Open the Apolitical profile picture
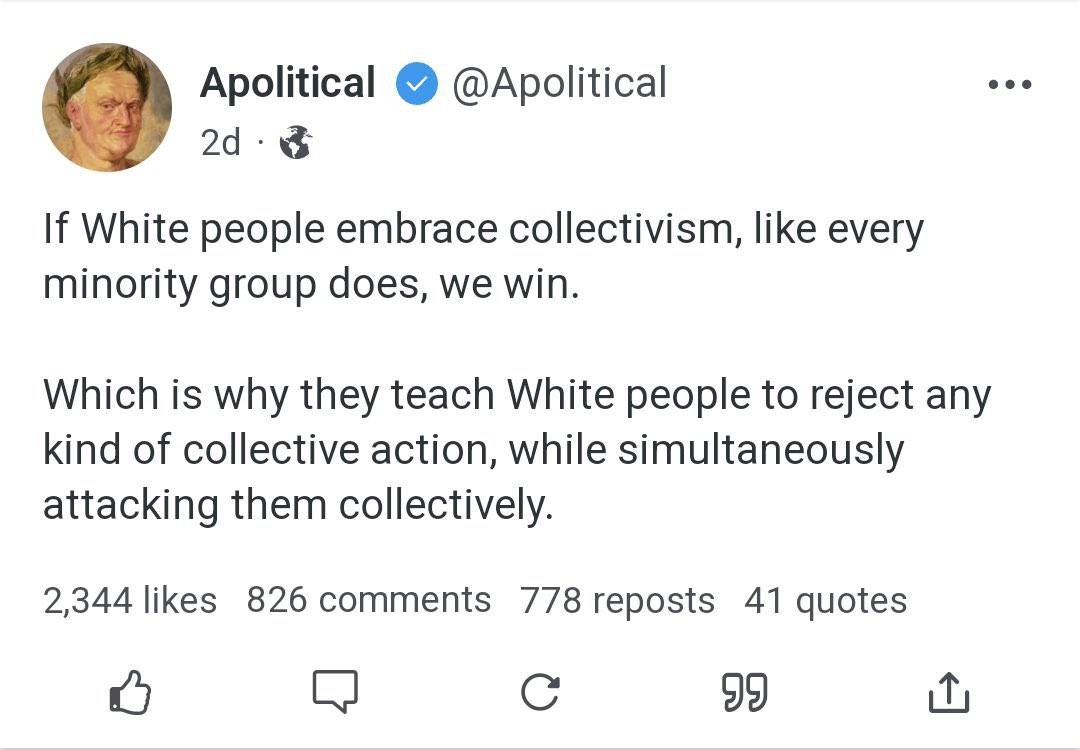This screenshot has width=1080, height=750. [x=107, y=107]
